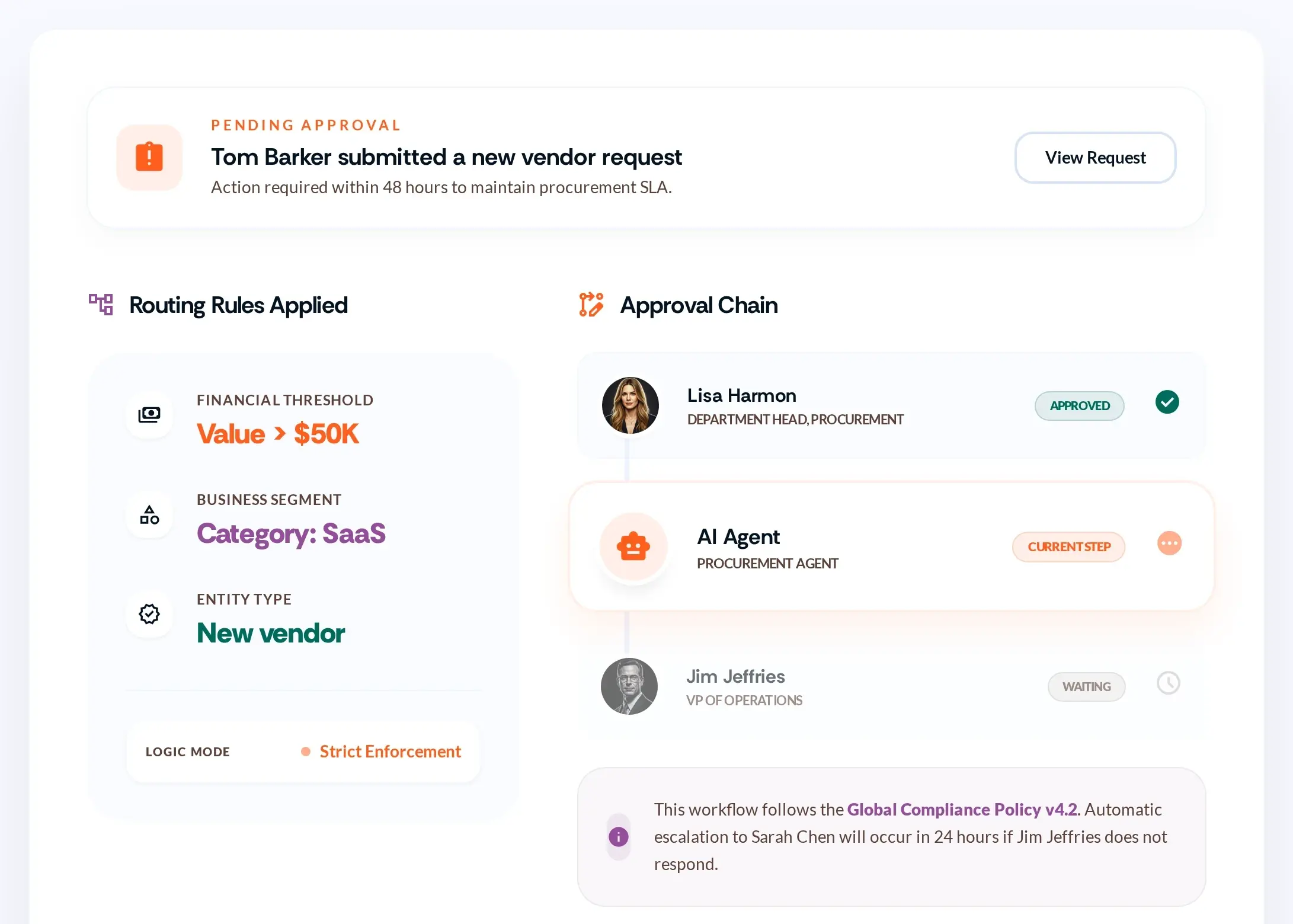Click the purple info icon in the policy note

click(618, 837)
